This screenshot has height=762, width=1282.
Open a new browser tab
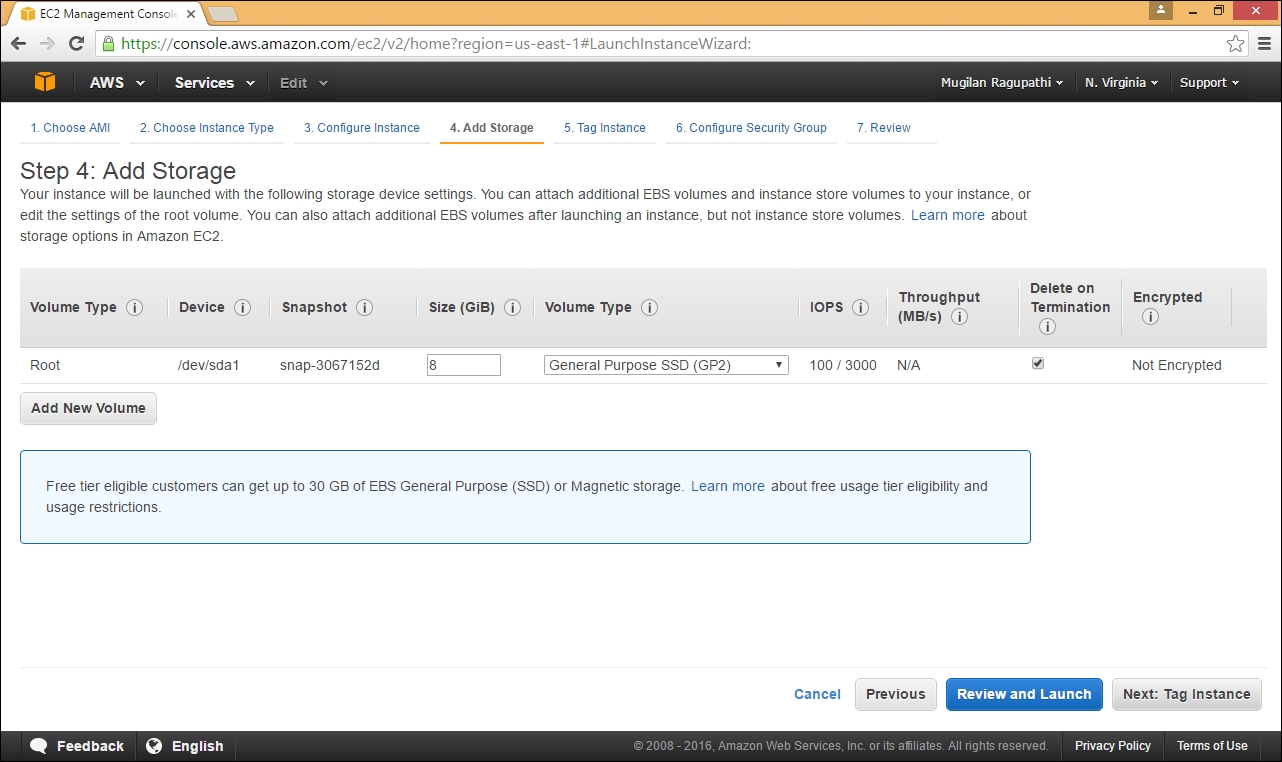[x=223, y=14]
